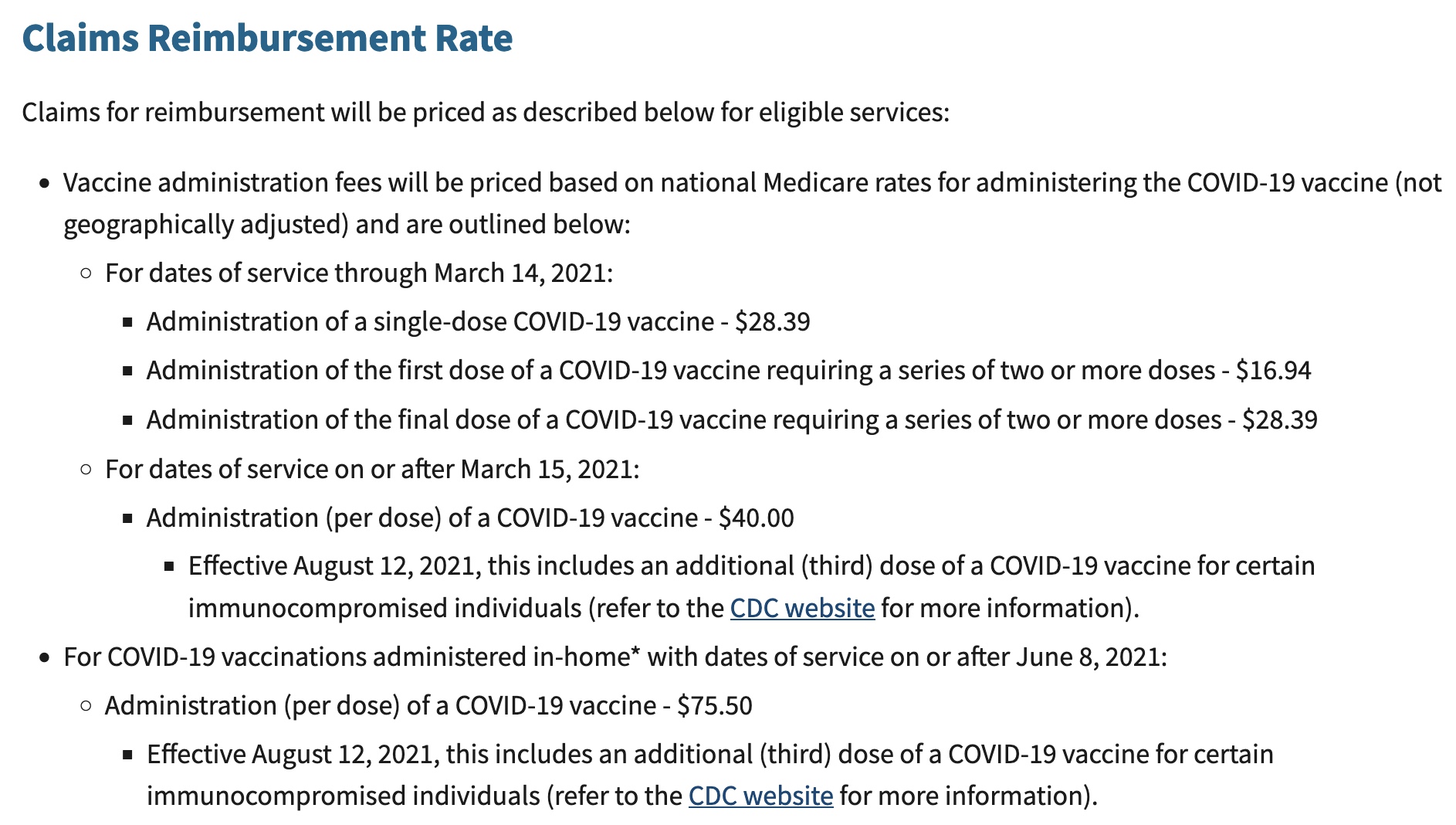Click the first 'Effective August 12, 2021' text
1456x825 pixels.
point(334,565)
